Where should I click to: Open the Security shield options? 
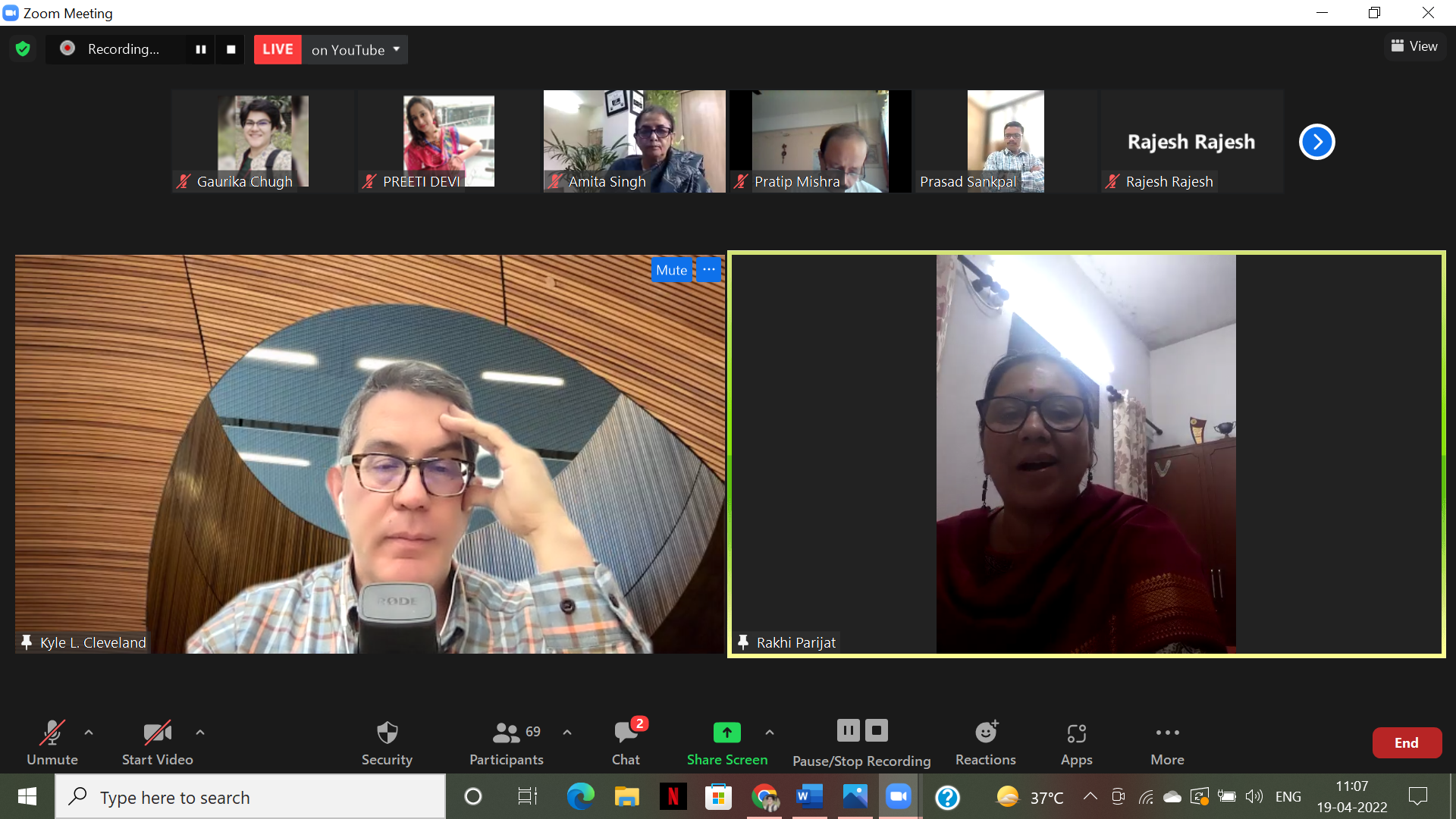387,742
